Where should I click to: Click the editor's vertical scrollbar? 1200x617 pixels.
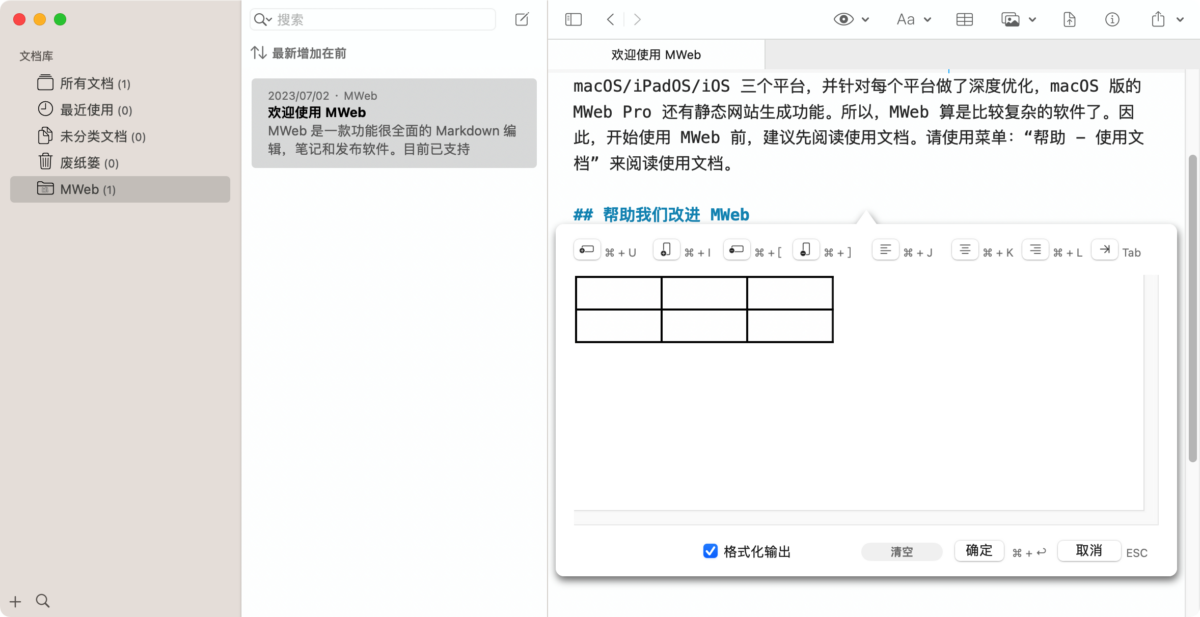pyautogui.click(x=1192, y=308)
